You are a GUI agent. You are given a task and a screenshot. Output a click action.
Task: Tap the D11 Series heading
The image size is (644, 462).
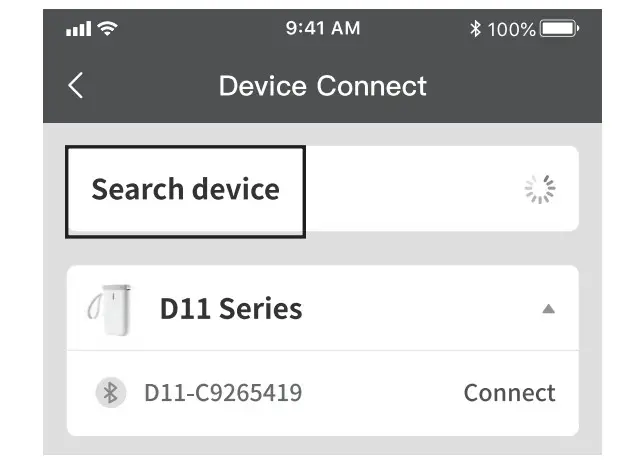231,309
